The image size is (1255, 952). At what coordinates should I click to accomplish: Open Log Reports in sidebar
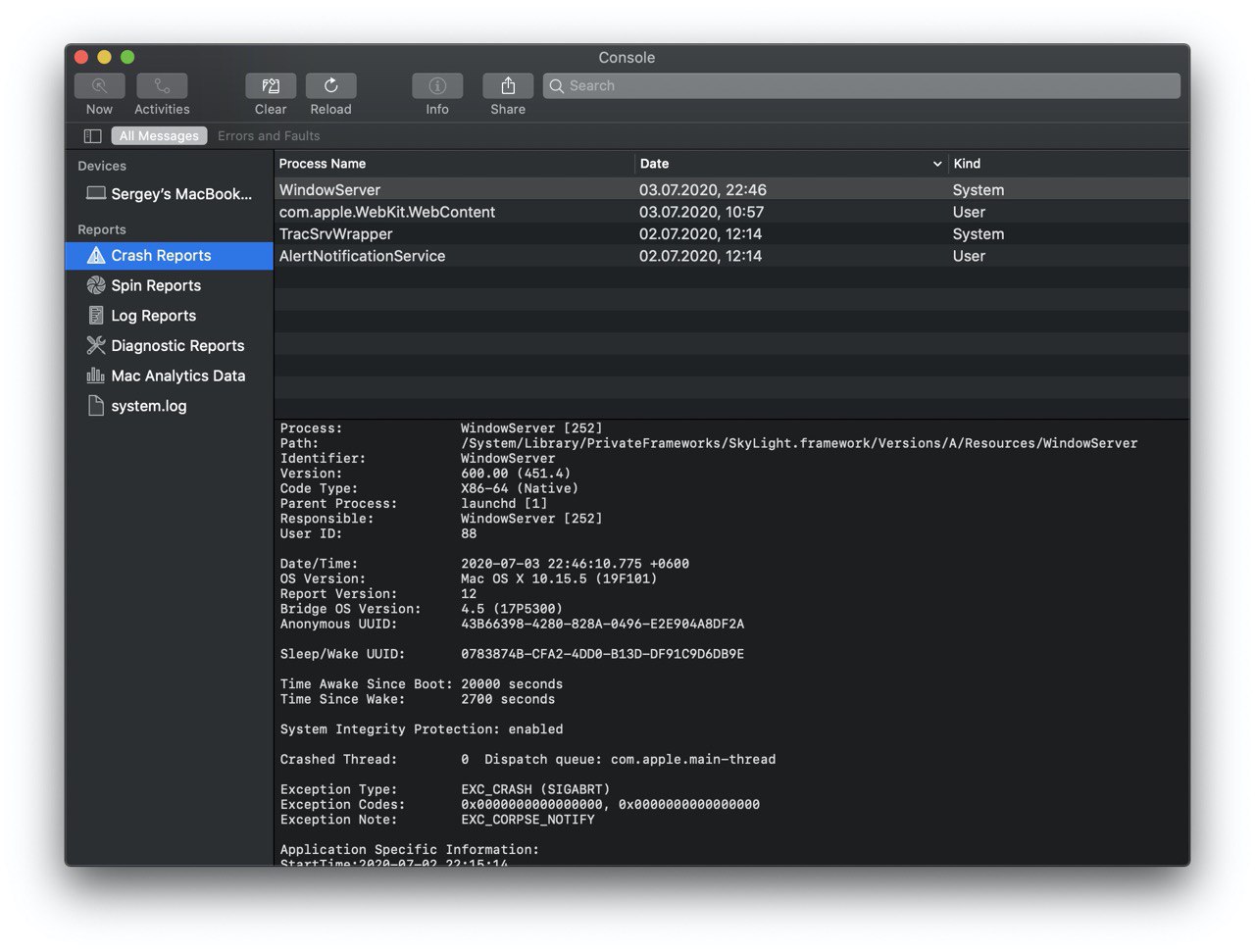(x=169, y=316)
